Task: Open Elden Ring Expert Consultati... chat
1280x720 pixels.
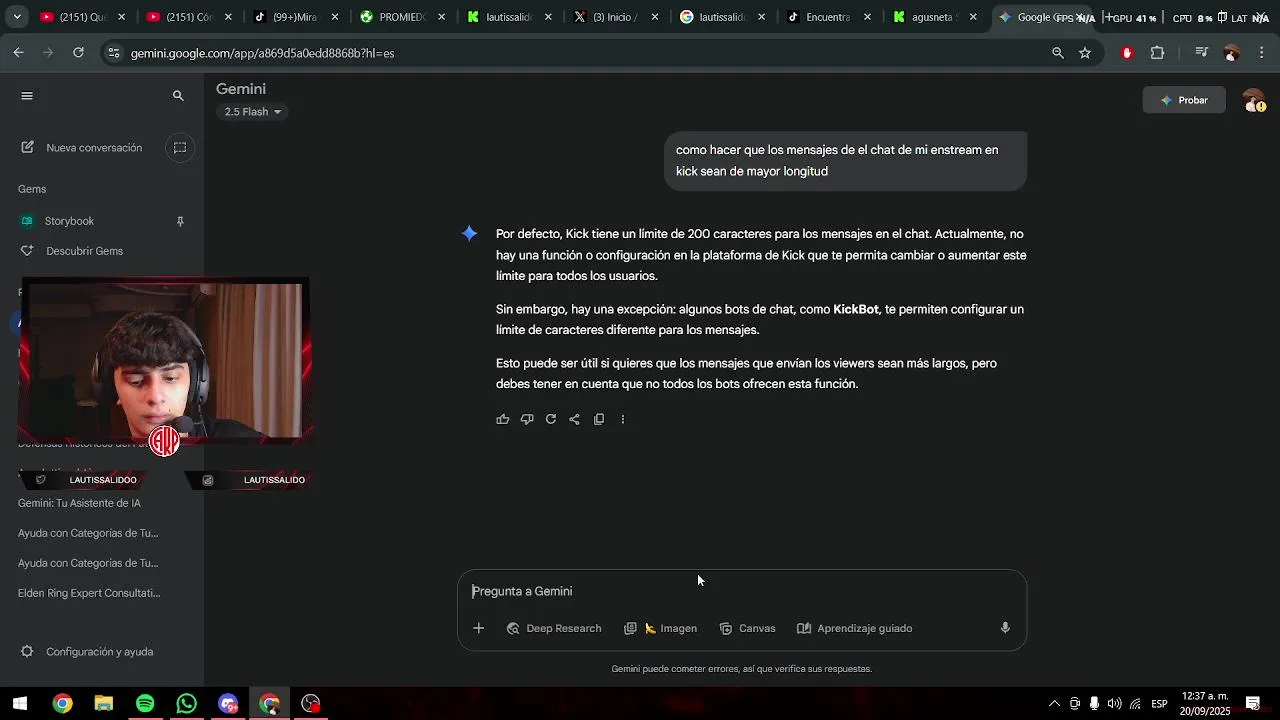Action: [x=89, y=593]
